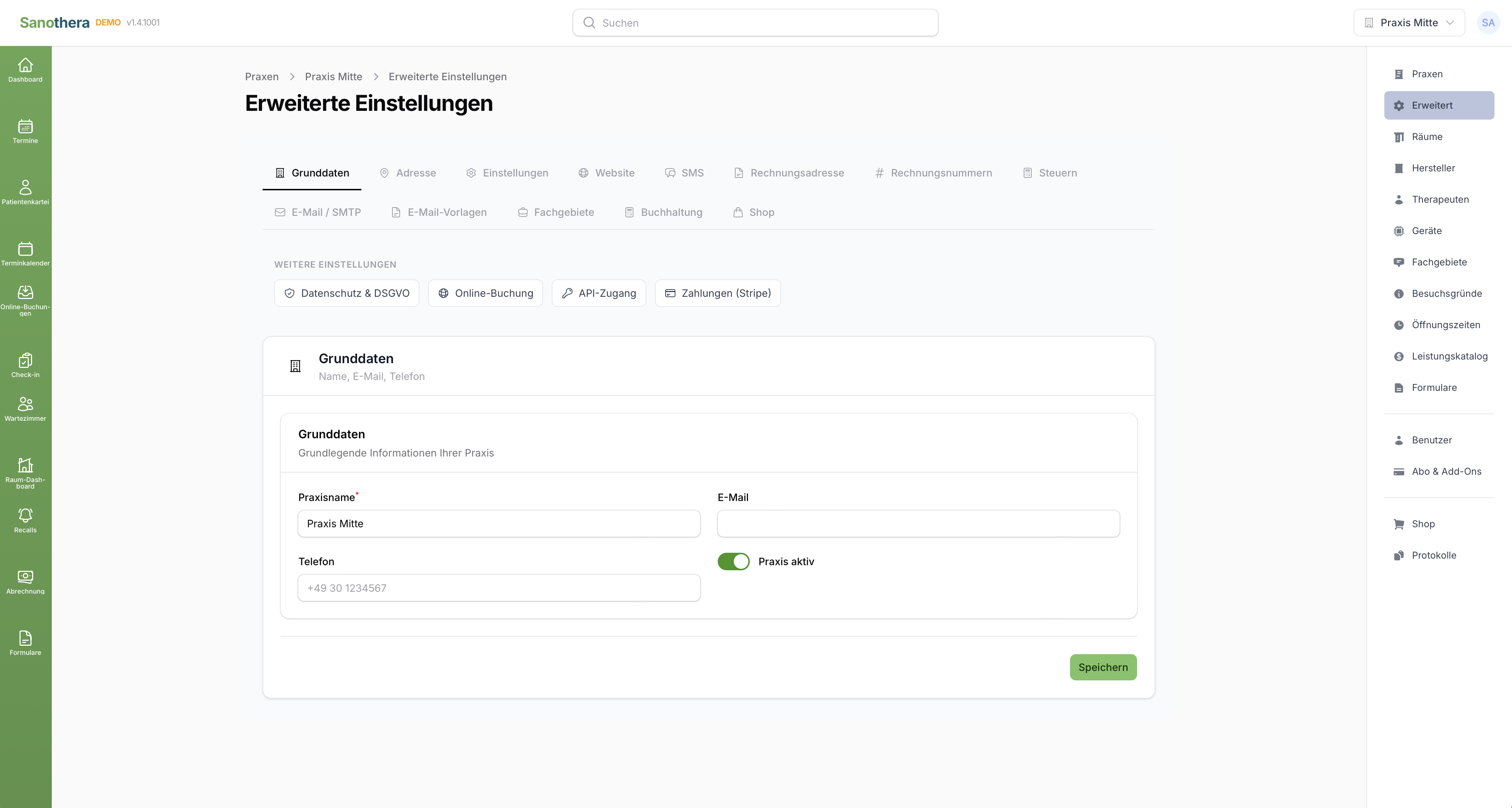Open Shop in the right panel
1512x808 pixels.
tap(1439, 524)
